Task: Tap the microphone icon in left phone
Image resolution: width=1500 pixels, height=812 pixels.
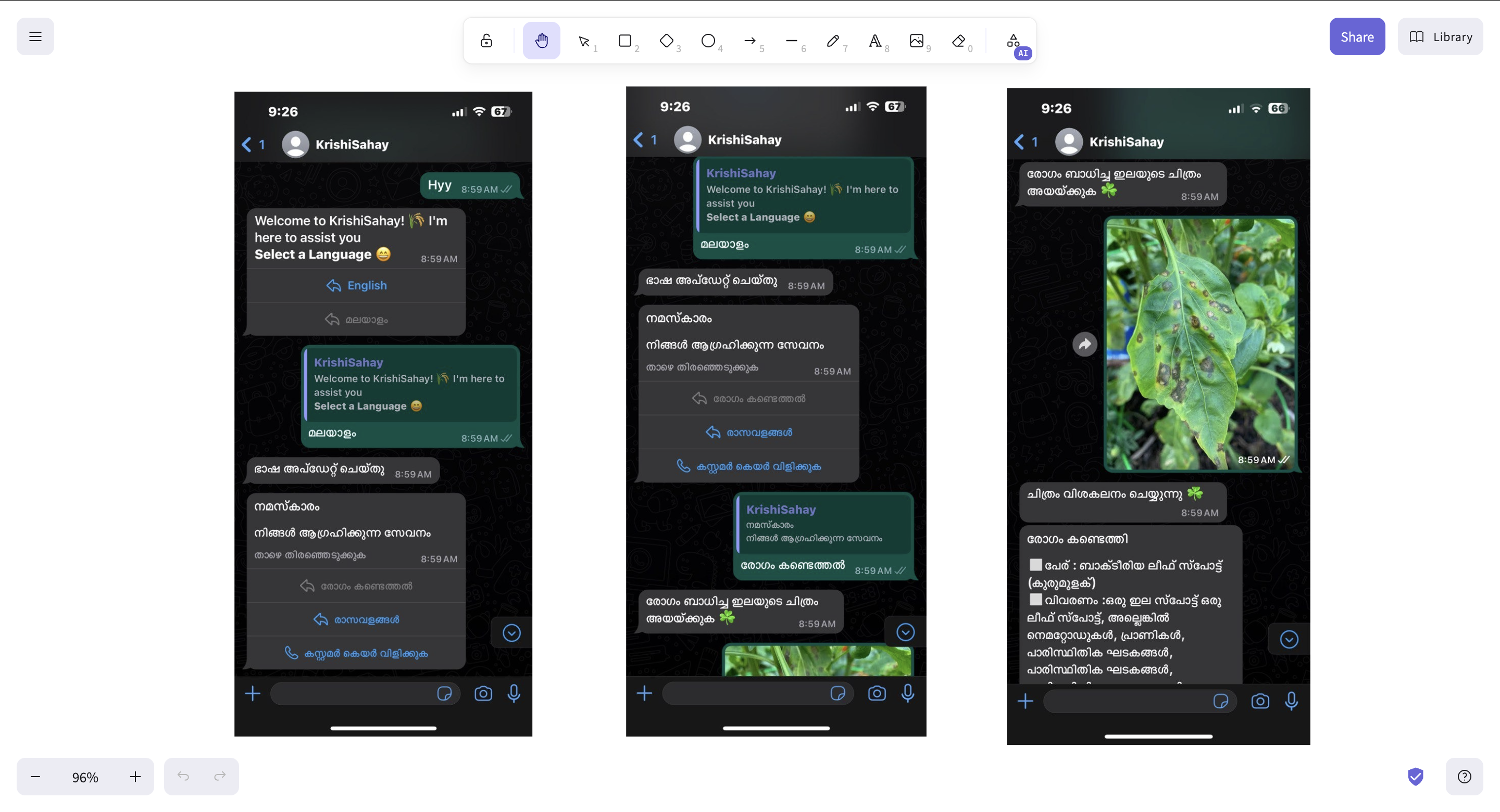Action: tap(514, 693)
